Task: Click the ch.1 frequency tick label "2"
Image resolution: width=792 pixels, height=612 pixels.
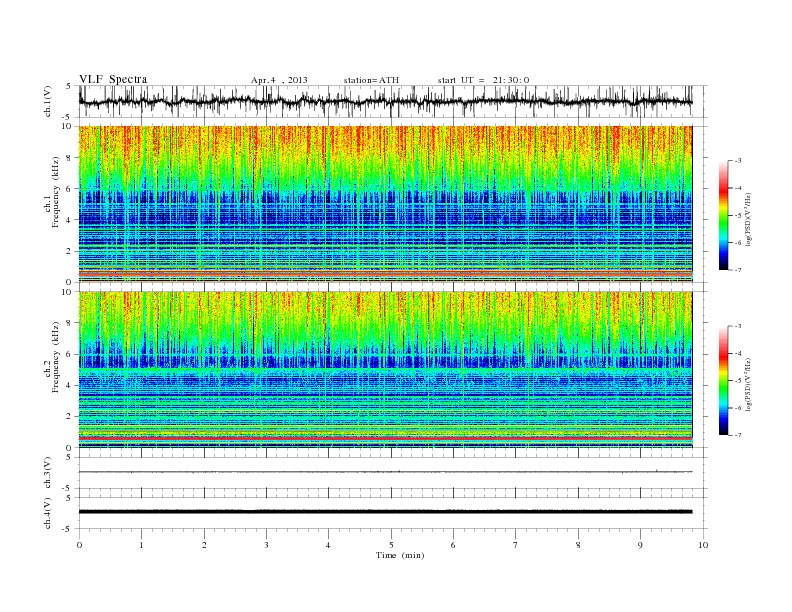Action: [69, 251]
